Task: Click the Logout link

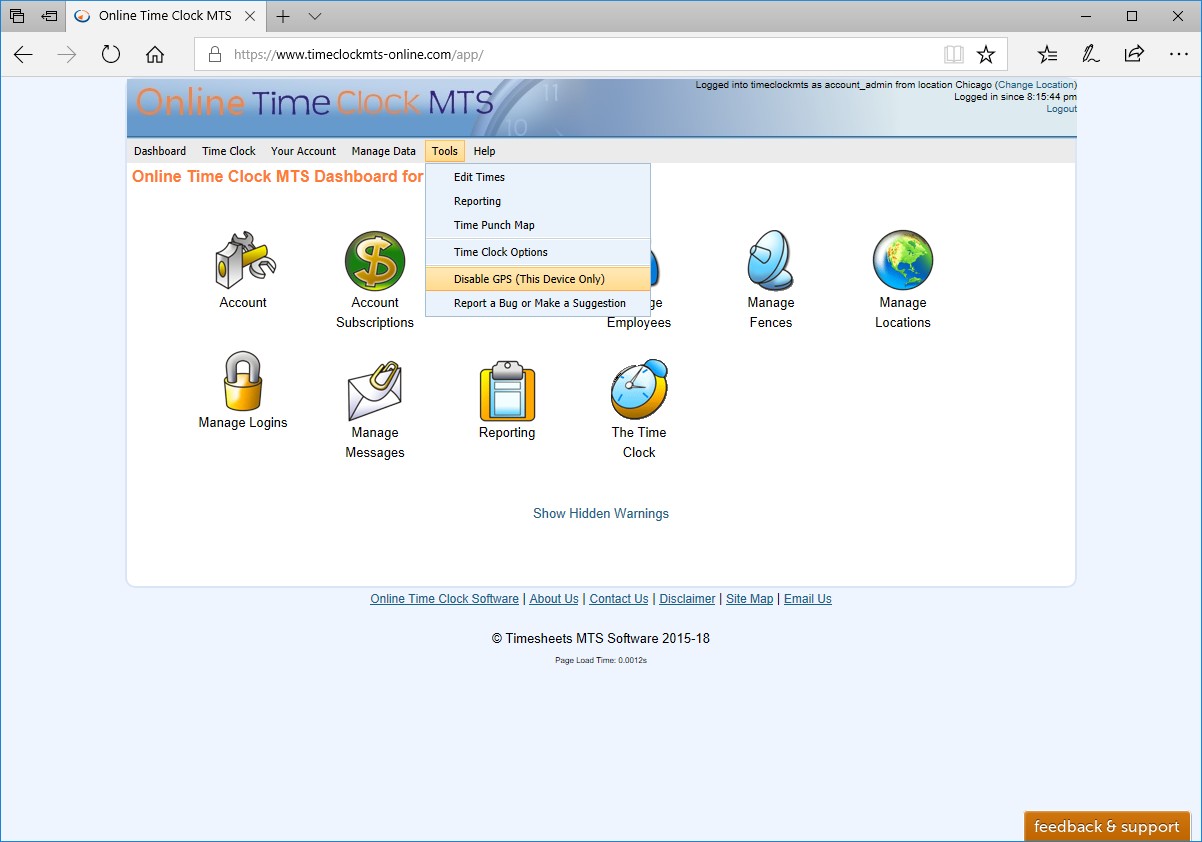Action: 1062,109
